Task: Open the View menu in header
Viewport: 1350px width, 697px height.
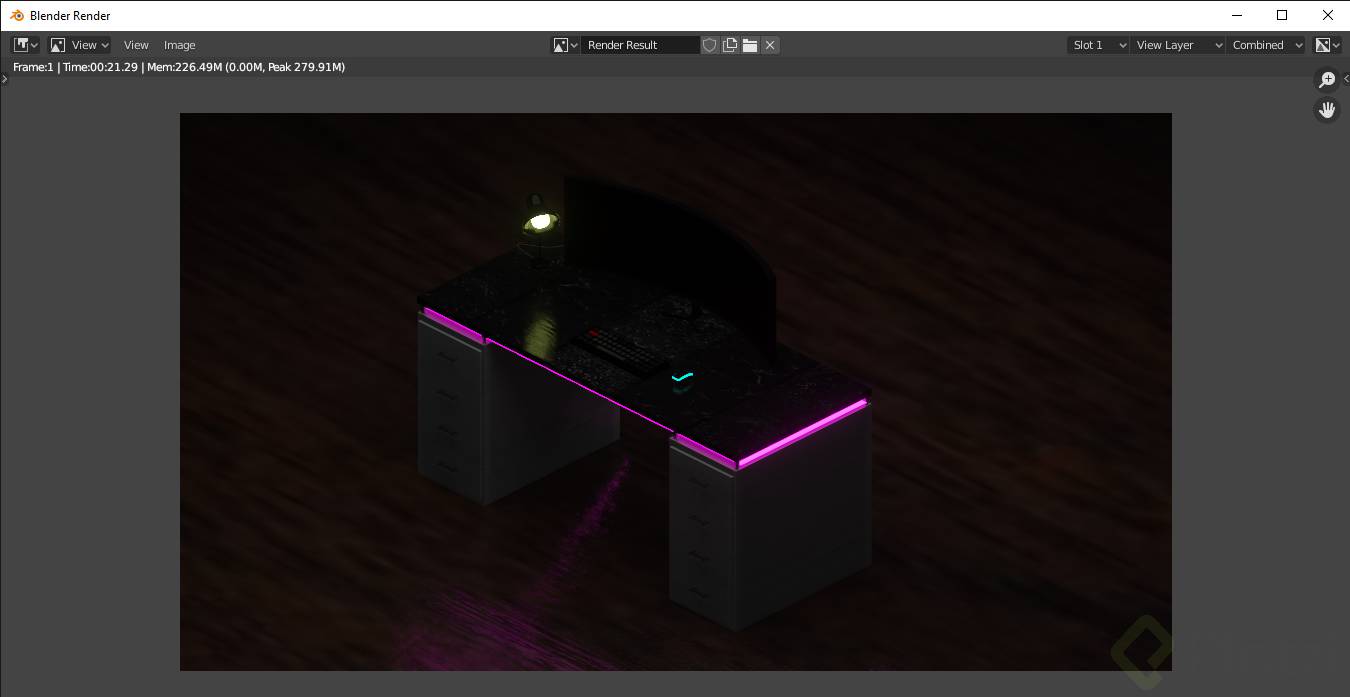Action: [136, 44]
